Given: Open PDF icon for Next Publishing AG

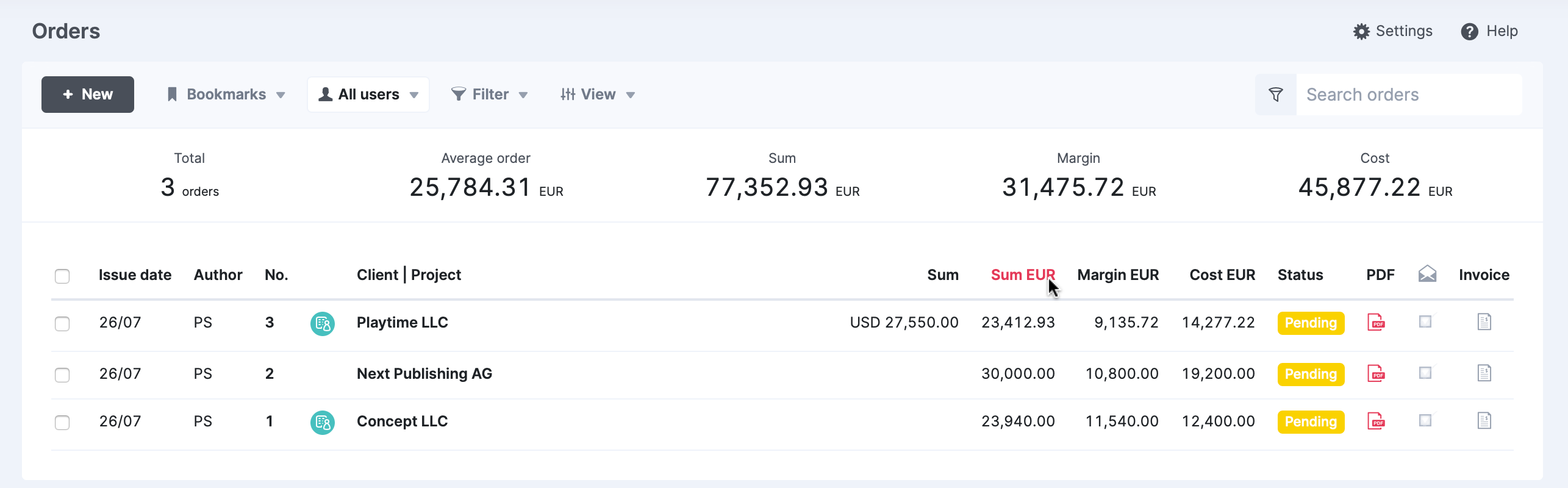Looking at the screenshot, I should tap(1376, 373).
